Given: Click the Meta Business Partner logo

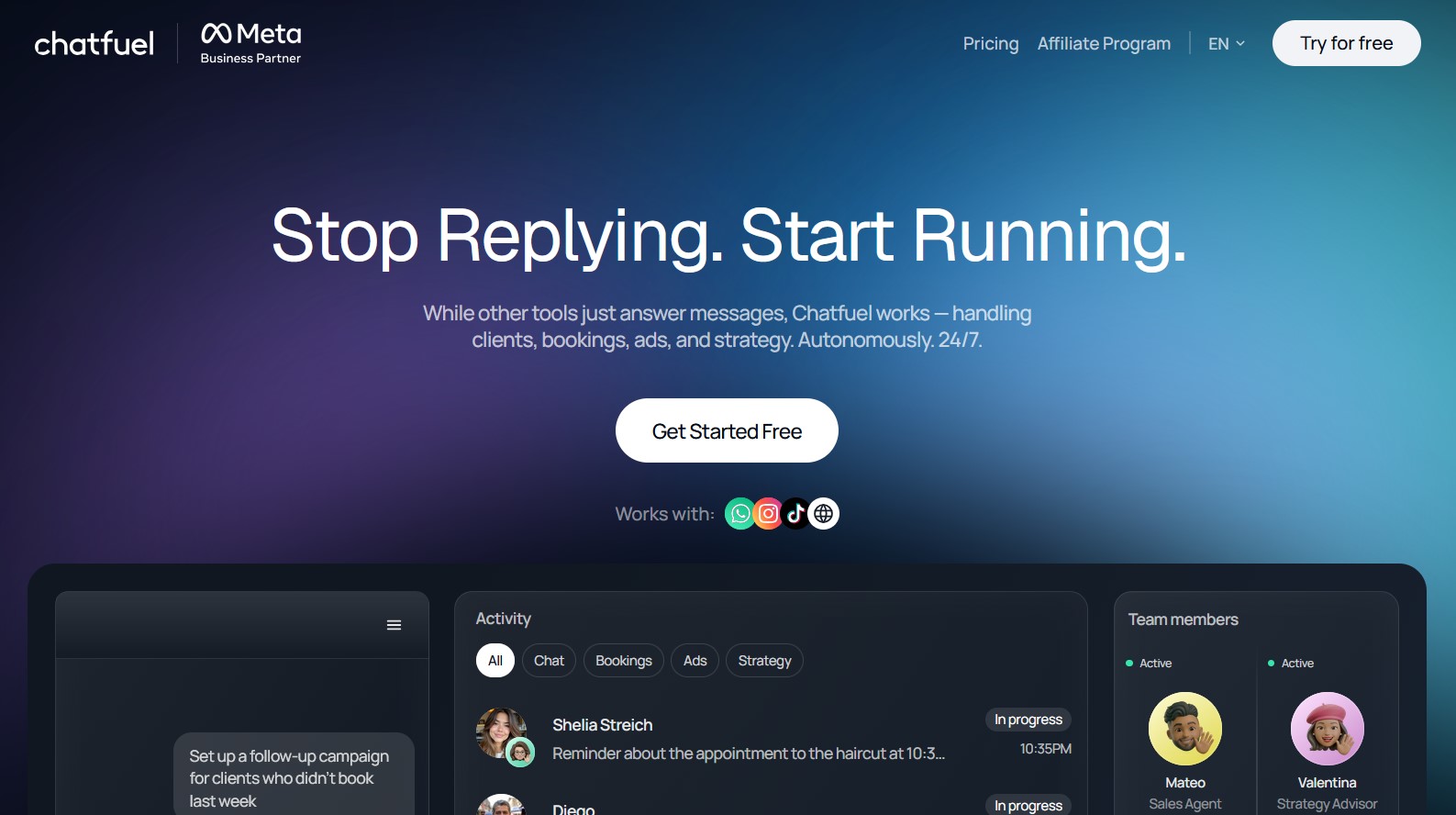Looking at the screenshot, I should (250, 43).
